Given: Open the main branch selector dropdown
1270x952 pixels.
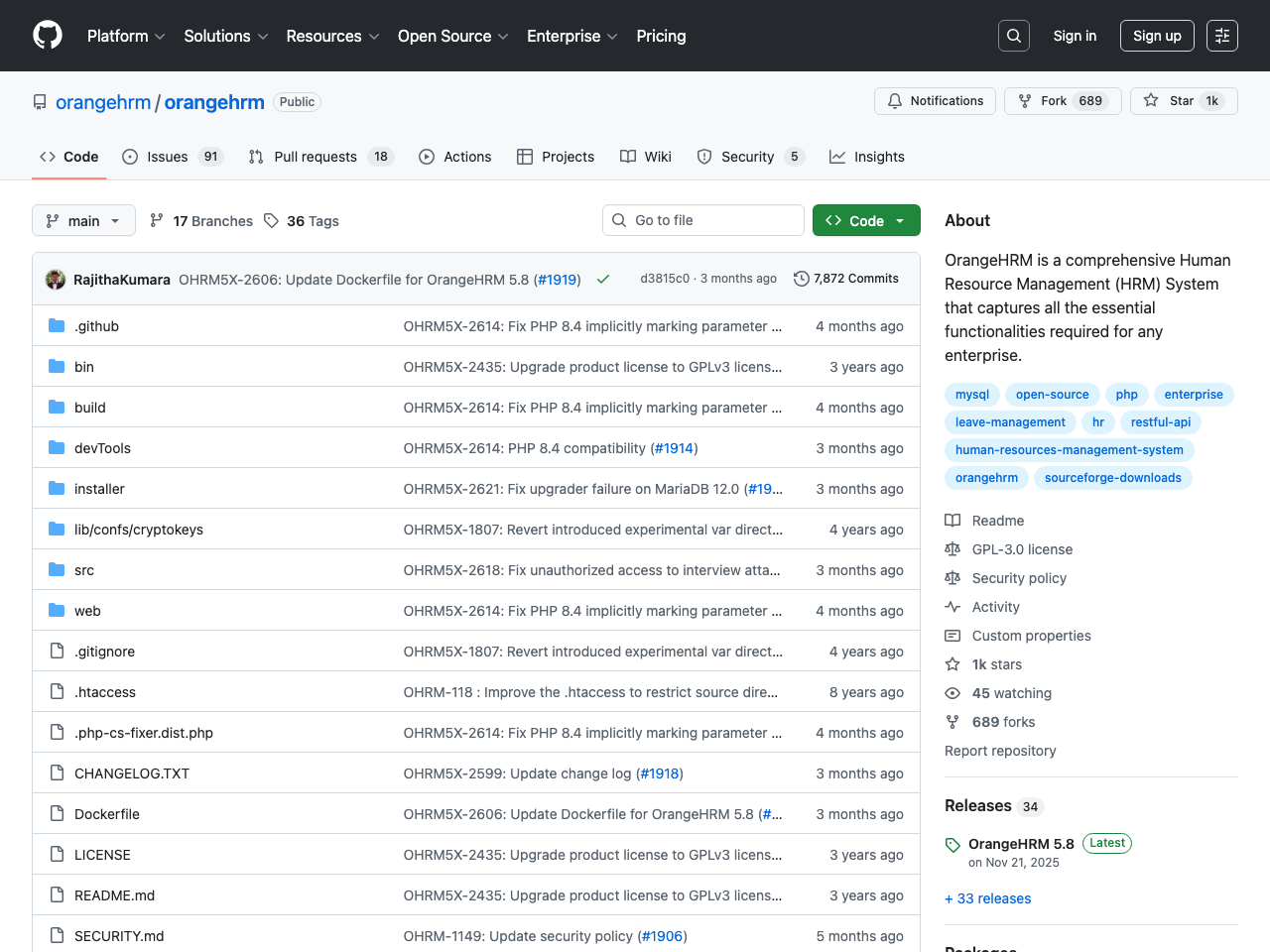Looking at the screenshot, I should pyautogui.click(x=83, y=220).
